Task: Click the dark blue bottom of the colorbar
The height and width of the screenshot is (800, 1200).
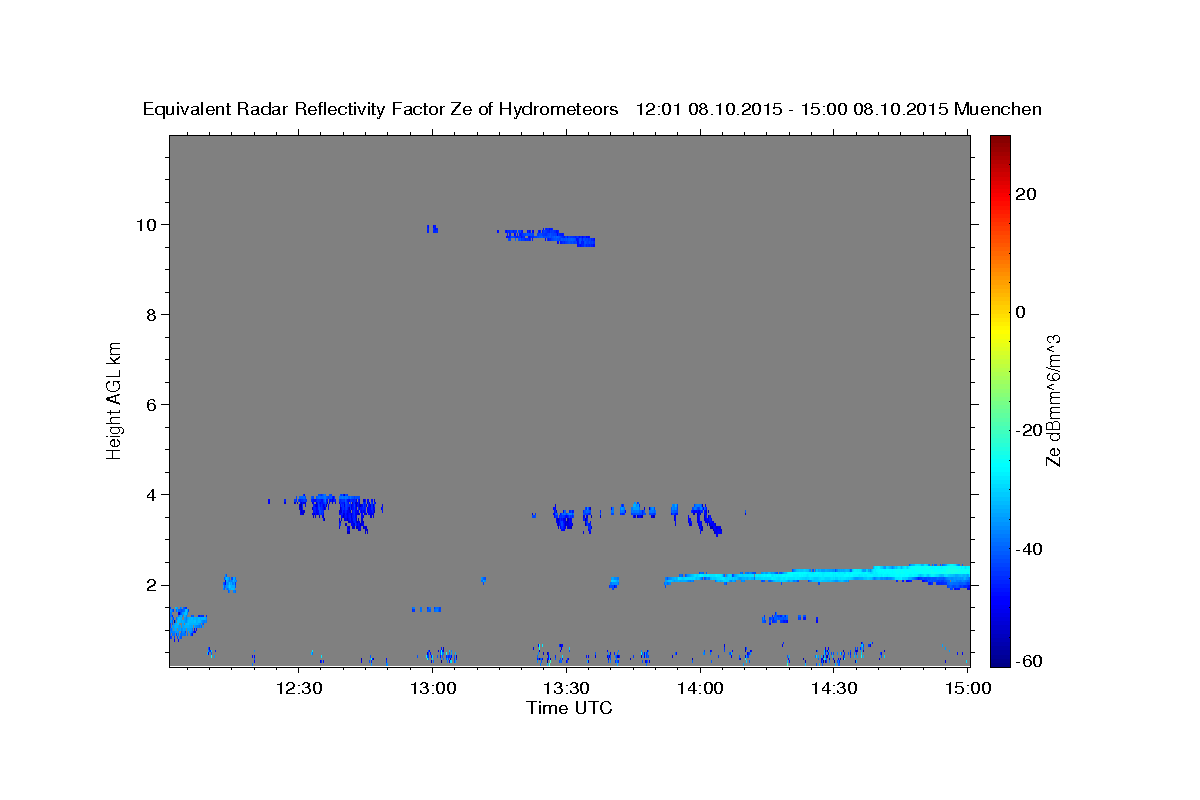Action: pos(999,650)
